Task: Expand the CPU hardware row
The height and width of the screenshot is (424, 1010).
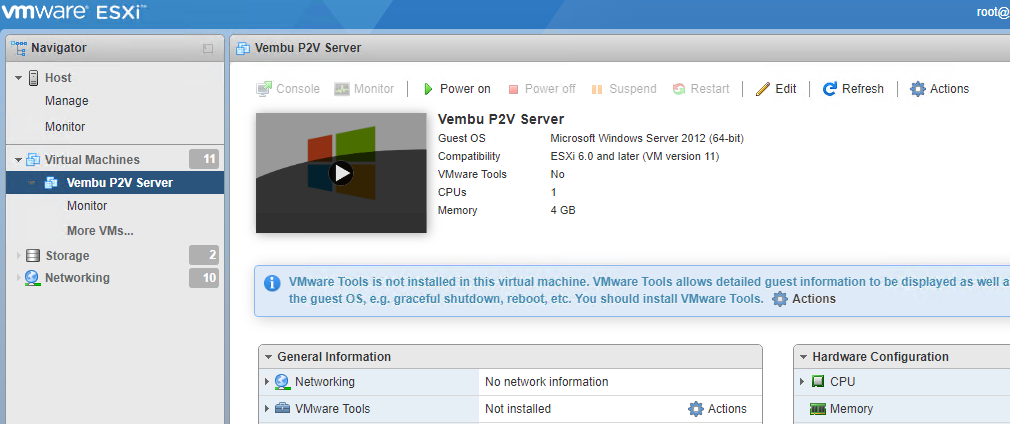Action: pyautogui.click(x=802, y=381)
